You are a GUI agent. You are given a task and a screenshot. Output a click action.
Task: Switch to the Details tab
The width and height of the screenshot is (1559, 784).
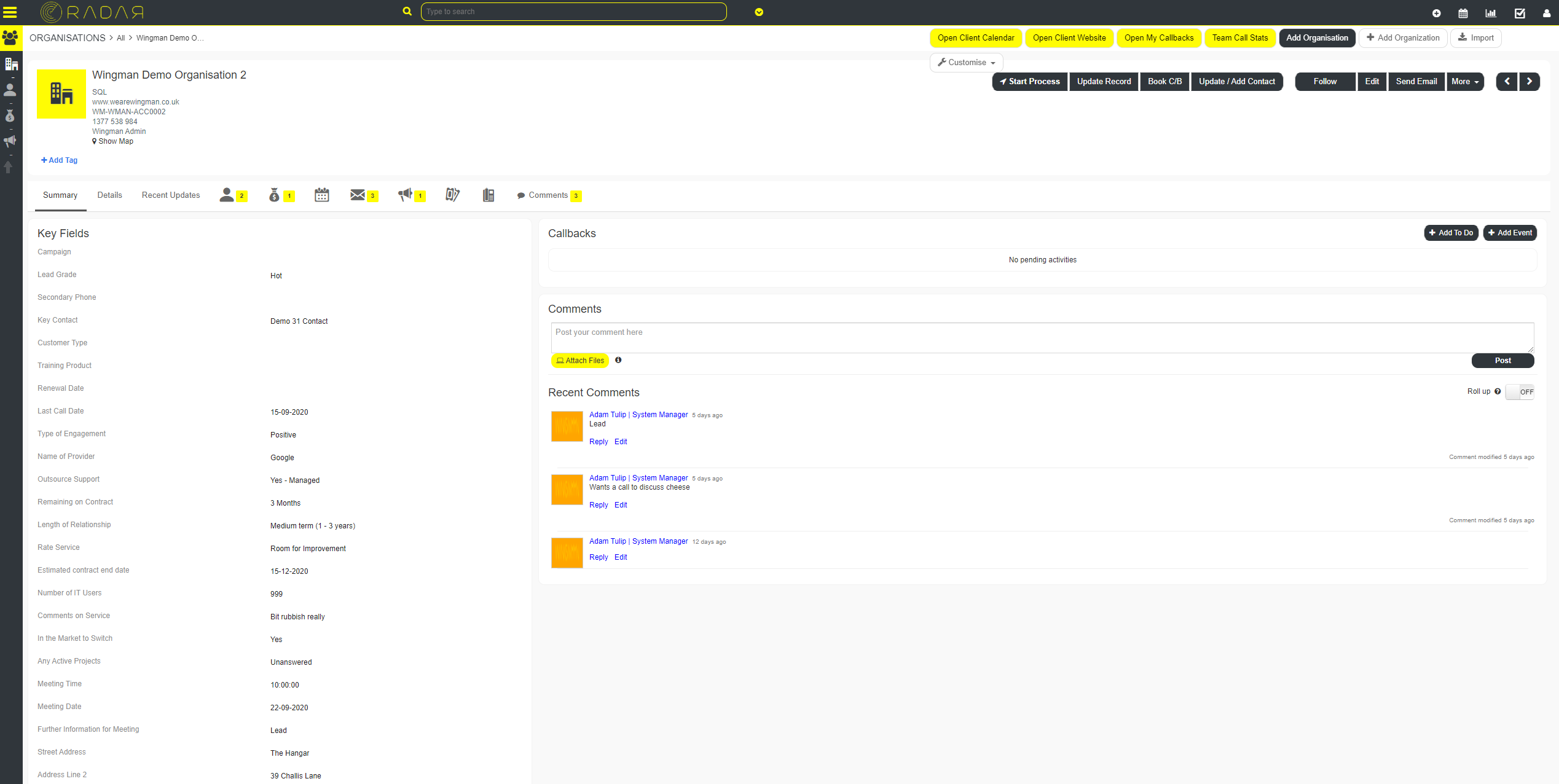point(109,195)
